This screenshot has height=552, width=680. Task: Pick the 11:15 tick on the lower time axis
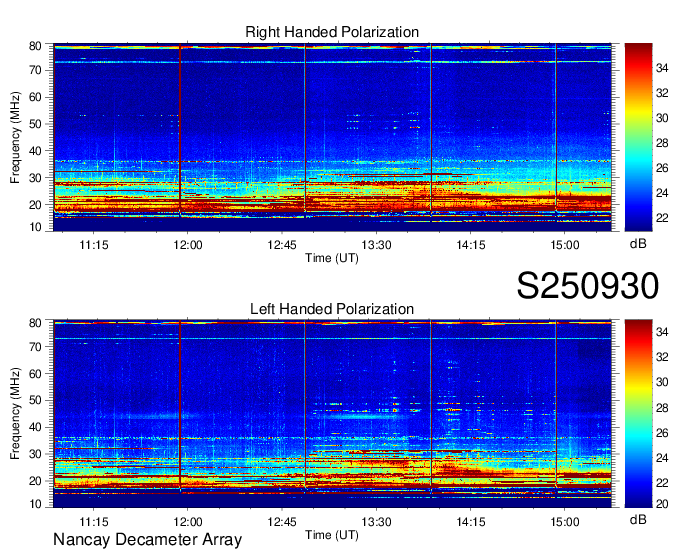coord(94,521)
